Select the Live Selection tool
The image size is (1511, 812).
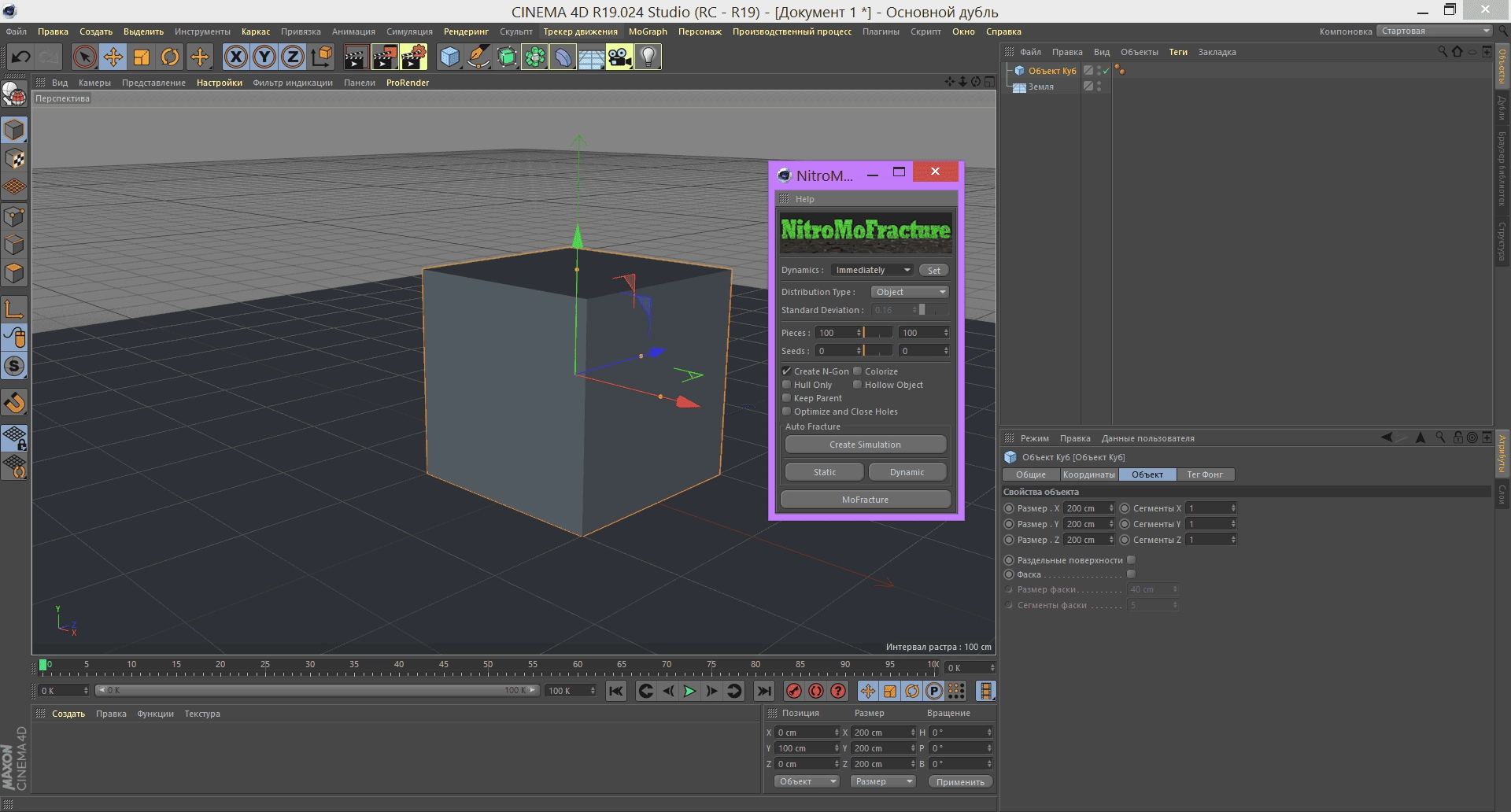point(85,57)
